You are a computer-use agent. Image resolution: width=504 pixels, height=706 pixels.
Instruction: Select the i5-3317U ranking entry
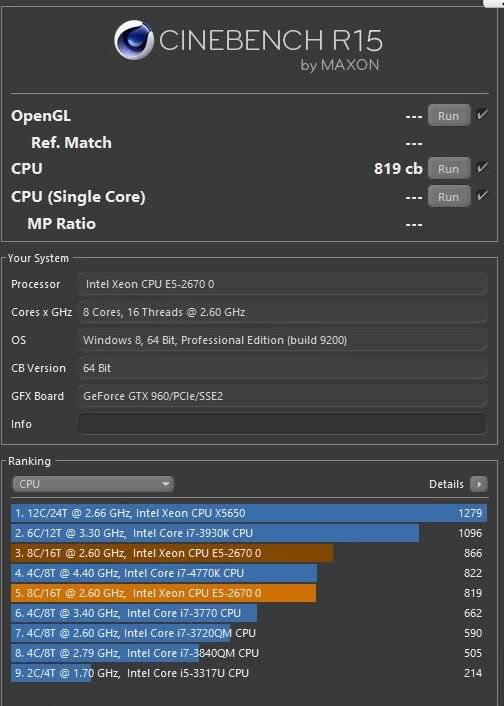(249, 673)
